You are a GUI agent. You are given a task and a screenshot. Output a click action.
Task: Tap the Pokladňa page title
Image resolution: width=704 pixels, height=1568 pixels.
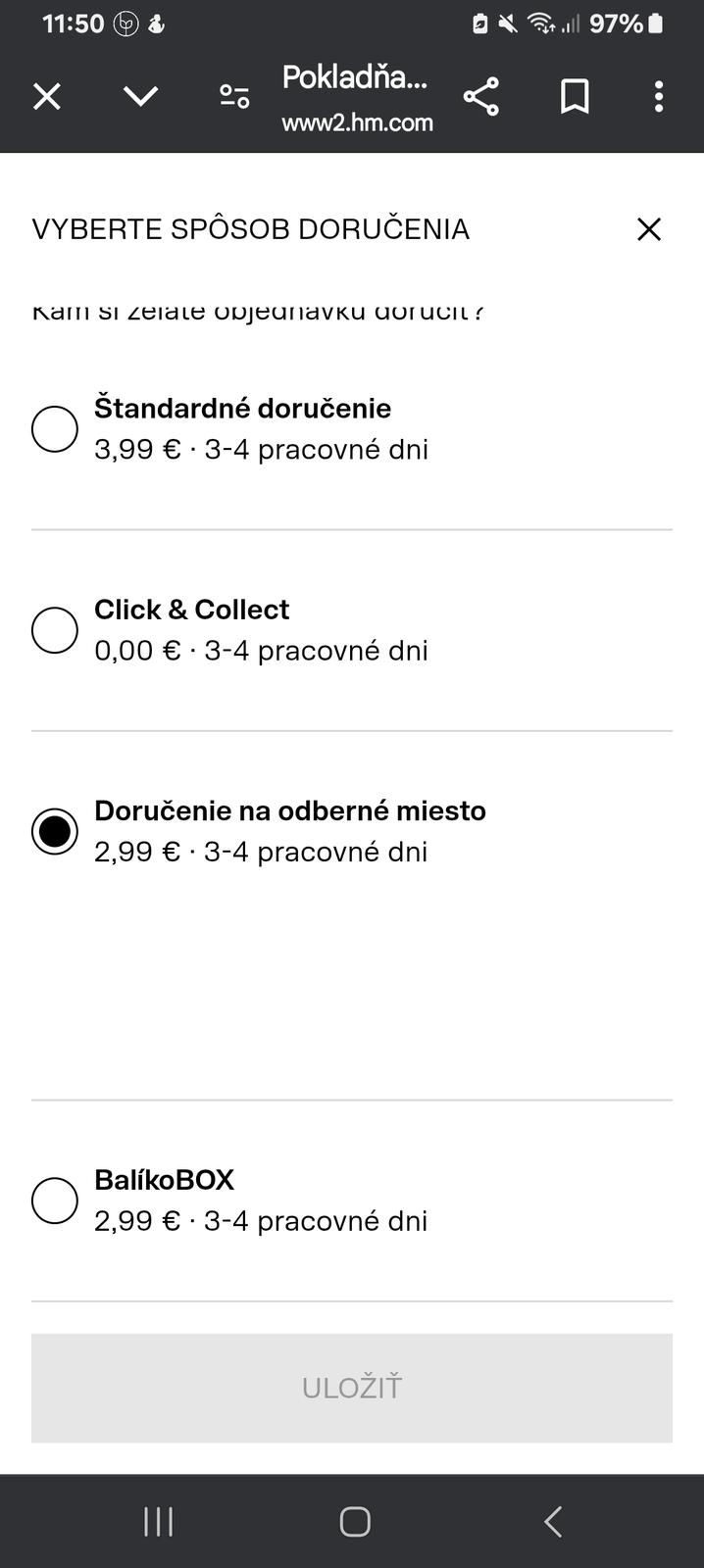point(355,77)
